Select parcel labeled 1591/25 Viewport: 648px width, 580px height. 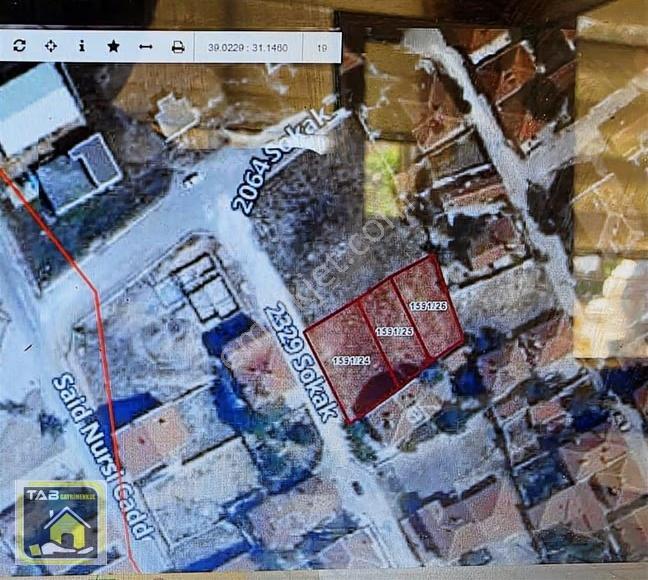pyautogui.click(x=394, y=331)
